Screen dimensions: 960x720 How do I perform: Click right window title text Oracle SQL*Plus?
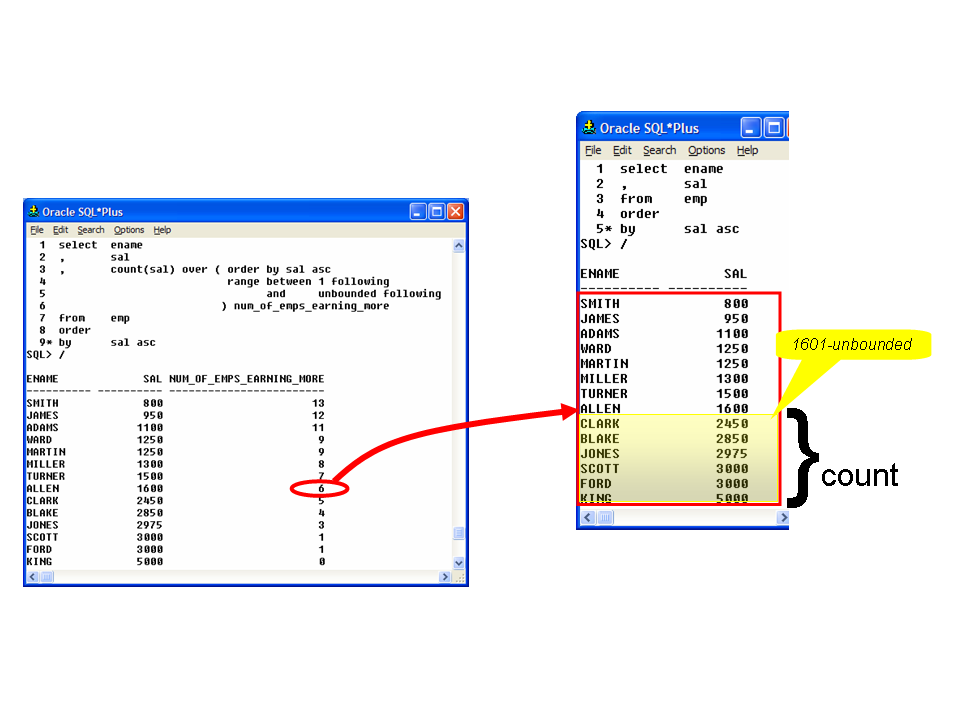click(649, 129)
